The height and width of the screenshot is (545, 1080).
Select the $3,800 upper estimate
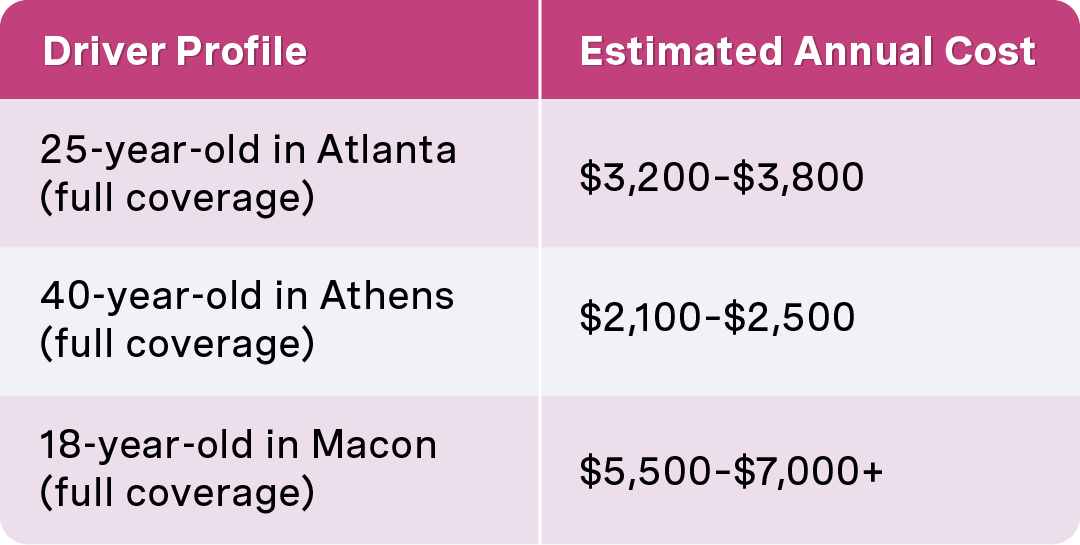(798, 178)
